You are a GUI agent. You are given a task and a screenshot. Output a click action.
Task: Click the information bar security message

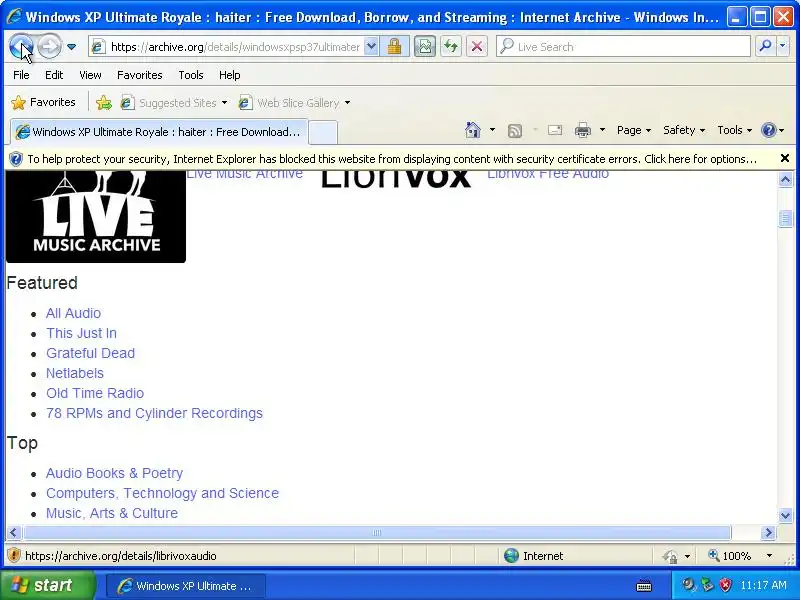coord(392,159)
